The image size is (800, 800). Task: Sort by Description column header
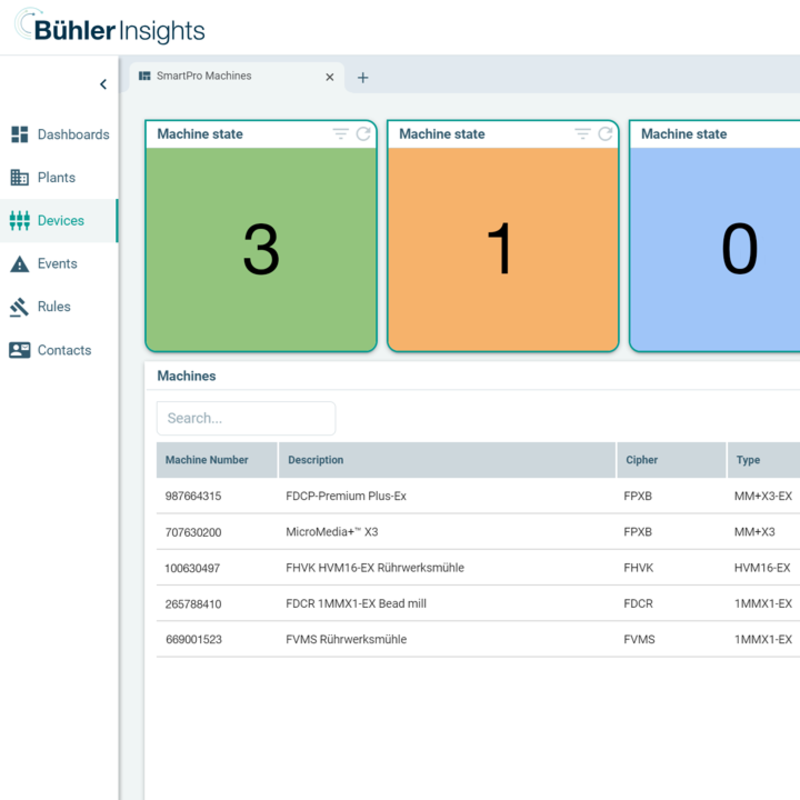tap(316, 460)
